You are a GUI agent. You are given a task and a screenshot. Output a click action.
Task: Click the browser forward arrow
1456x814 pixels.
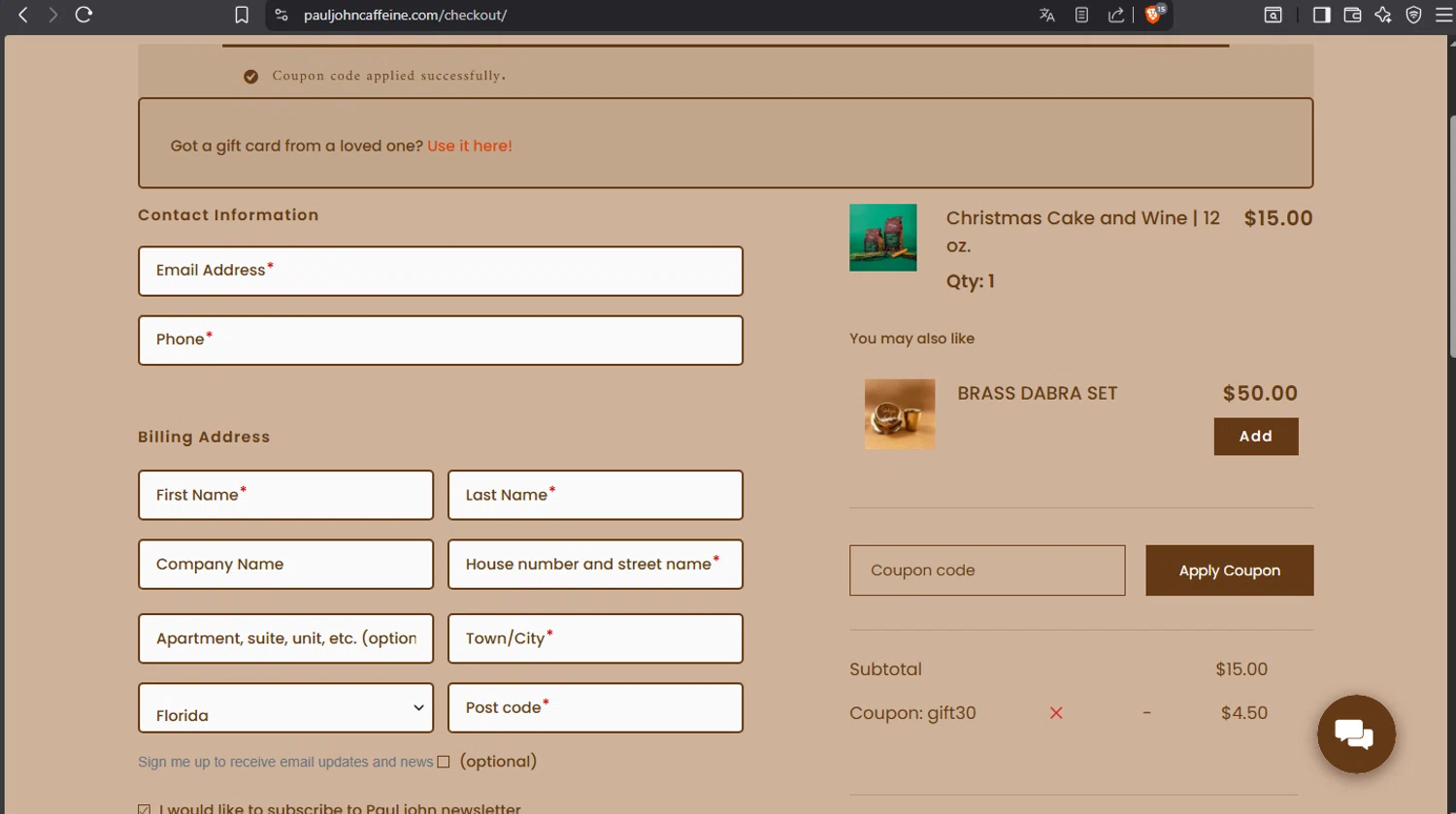(x=53, y=15)
